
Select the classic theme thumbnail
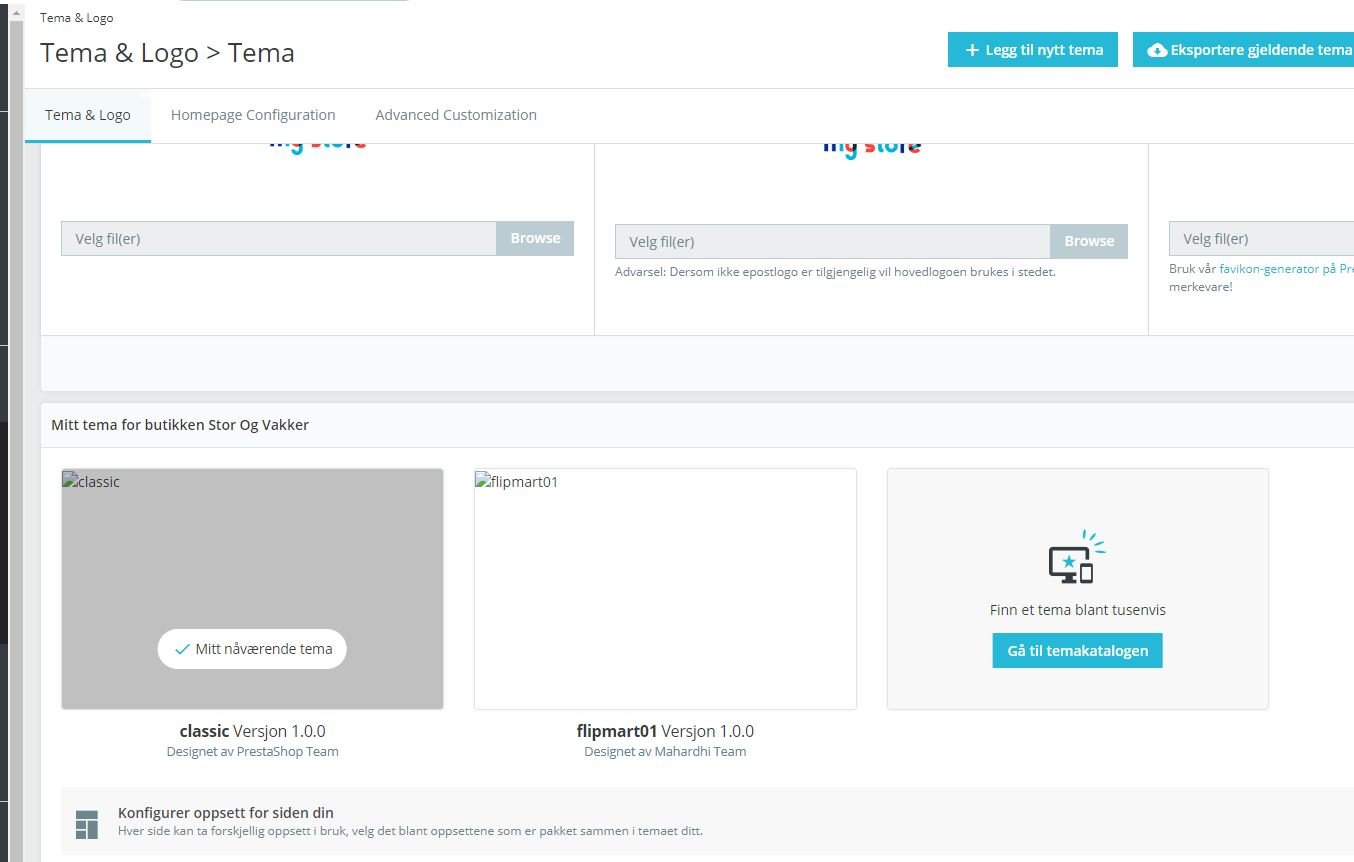click(x=252, y=589)
